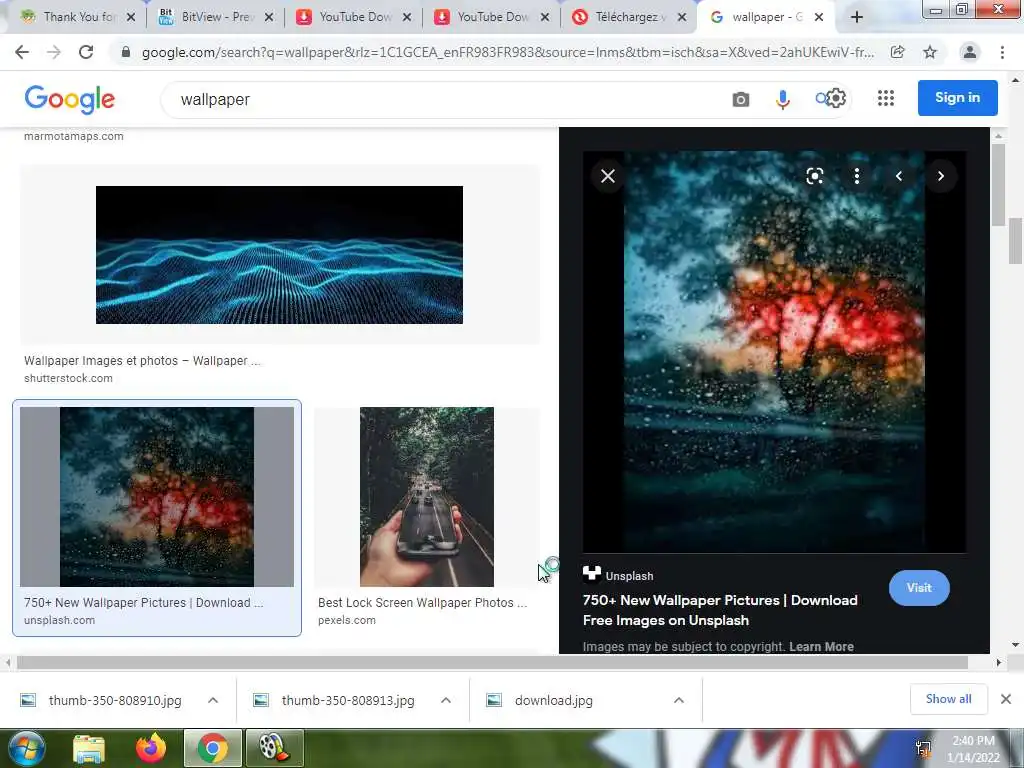Close the image preview panel
The height and width of the screenshot is (768, 1024).
tap(608, 176)
